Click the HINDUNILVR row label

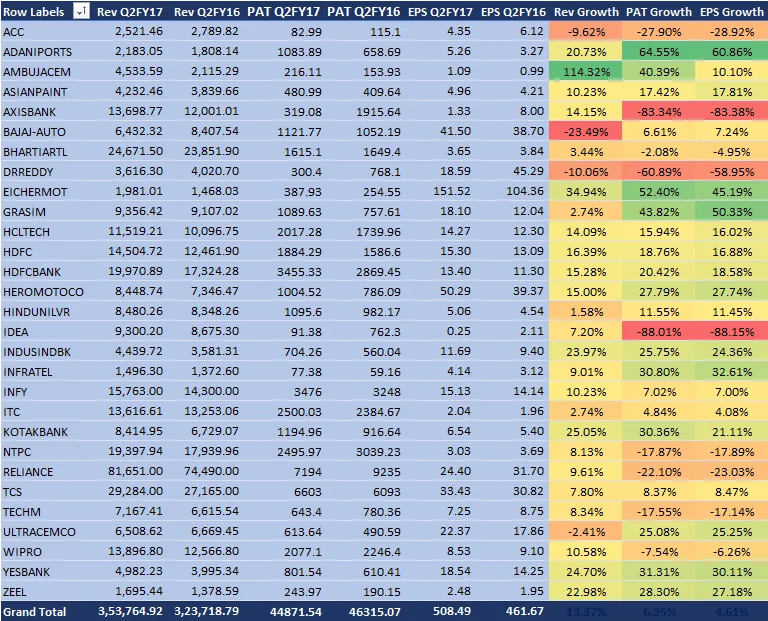(x=36, y=312)
